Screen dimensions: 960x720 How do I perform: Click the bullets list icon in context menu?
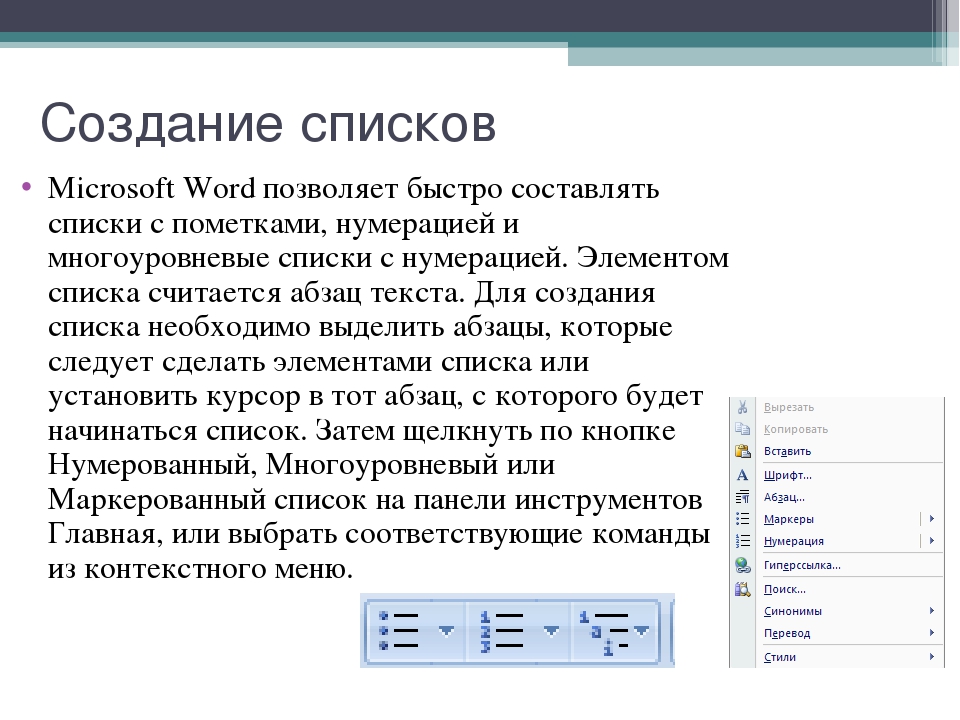742,519
